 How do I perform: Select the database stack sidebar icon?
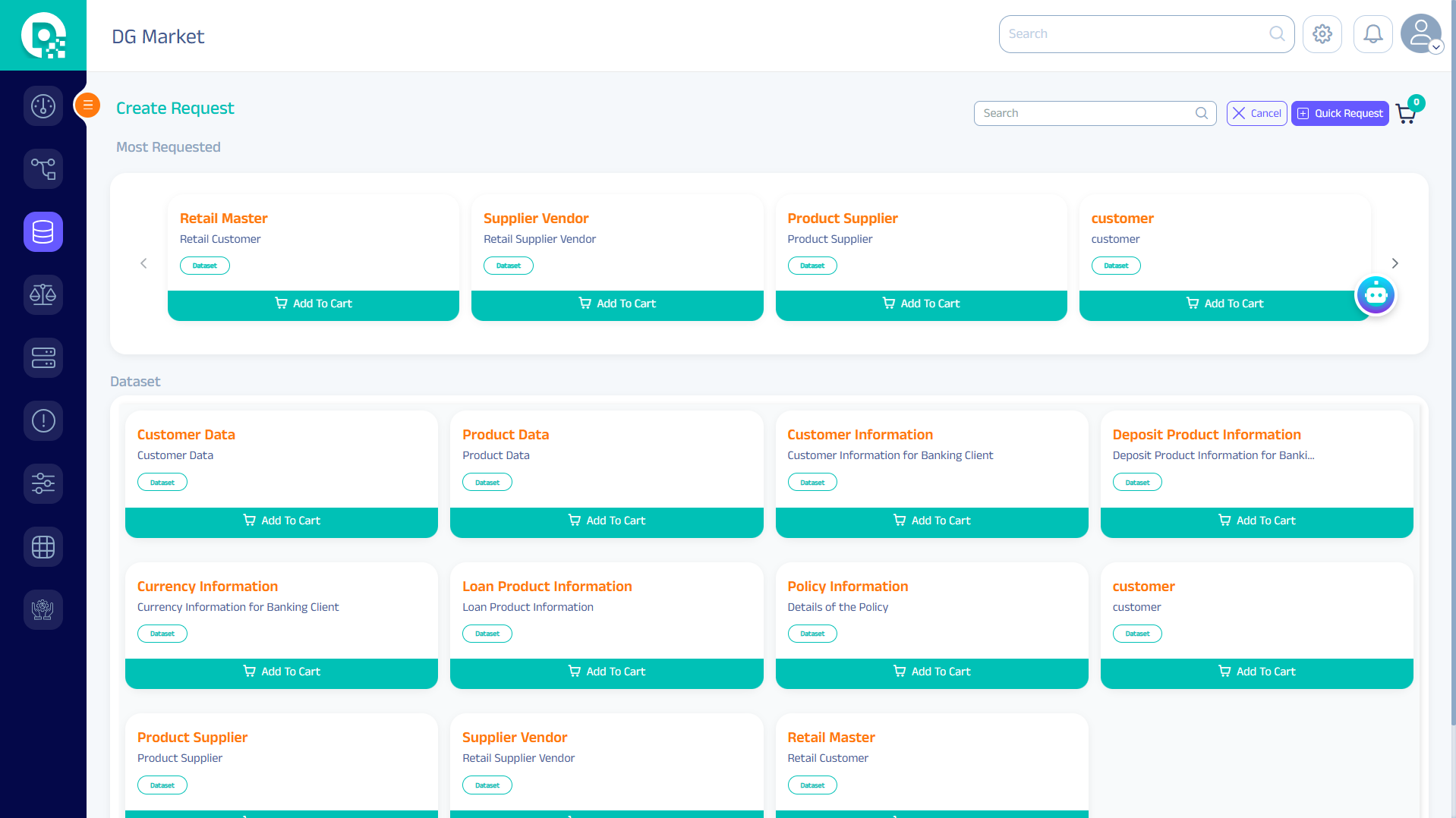tap(43, 231)
